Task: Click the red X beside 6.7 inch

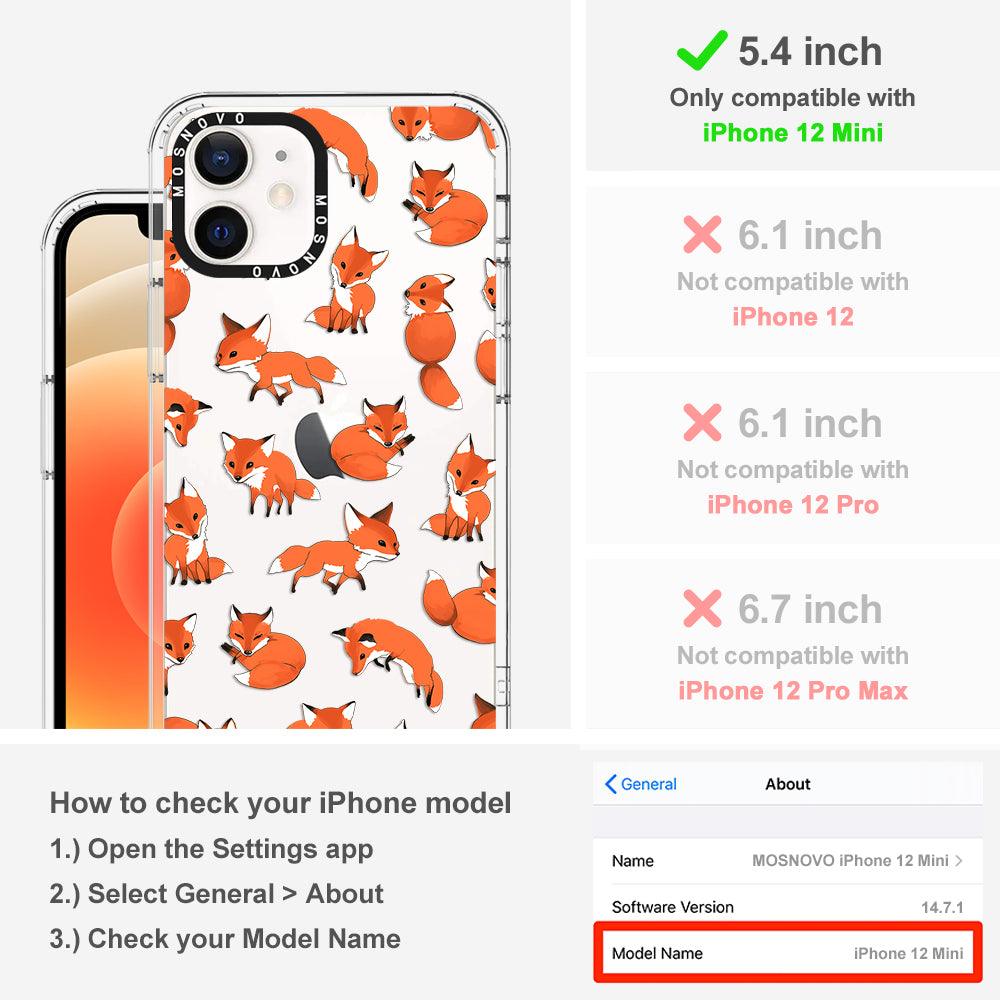Action: [702, 608]
